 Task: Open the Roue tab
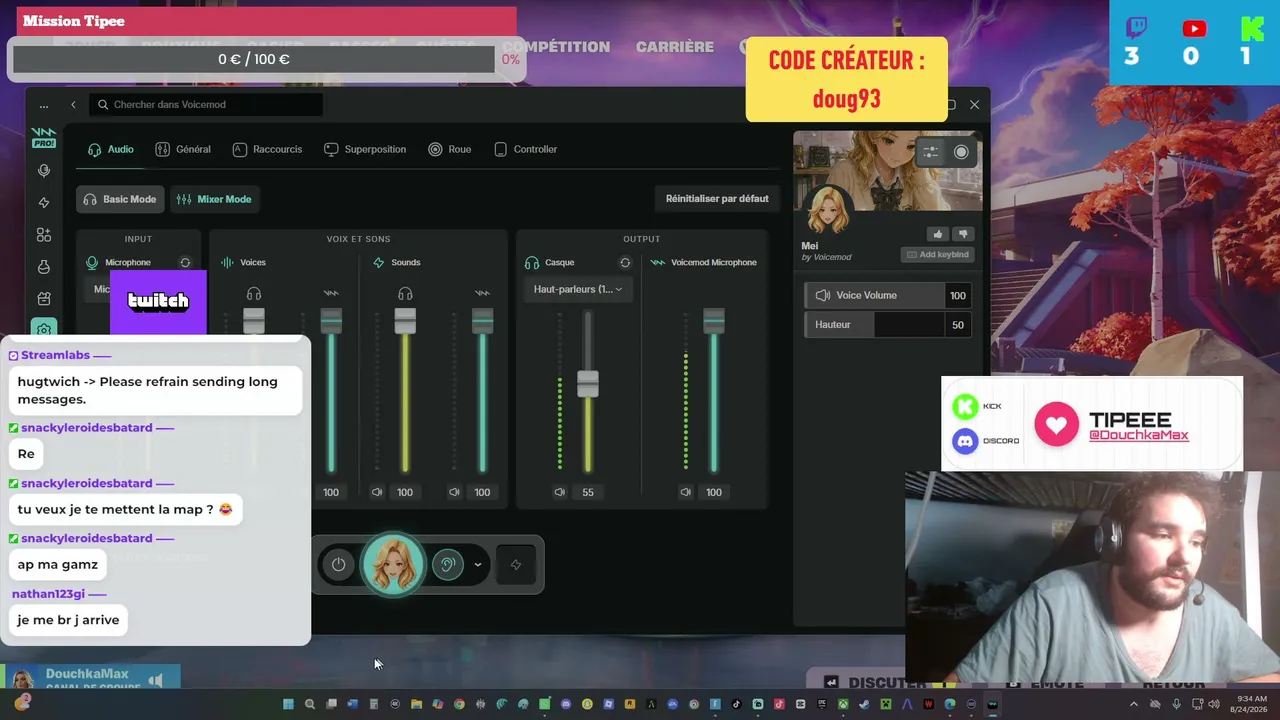click(450, 149)
